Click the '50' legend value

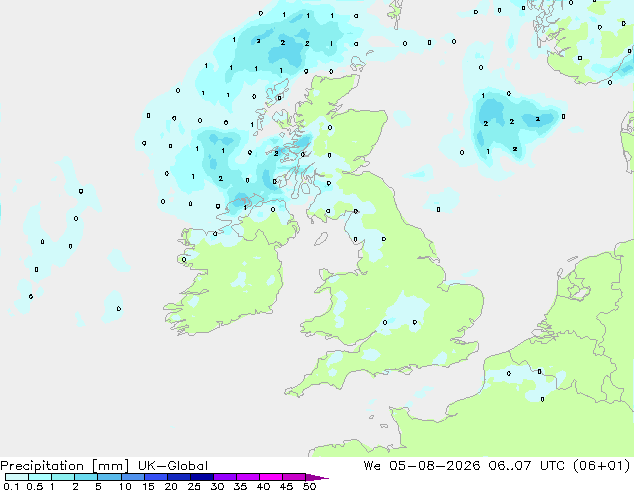coord(310,486)
